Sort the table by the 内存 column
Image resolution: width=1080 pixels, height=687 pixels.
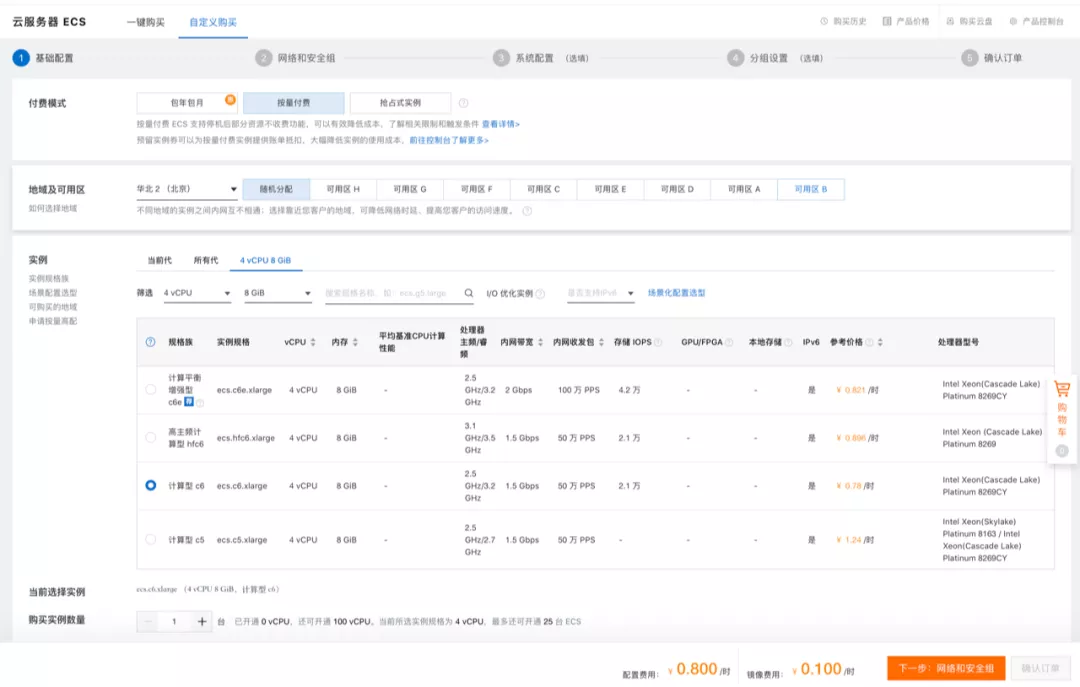[355, 342]
